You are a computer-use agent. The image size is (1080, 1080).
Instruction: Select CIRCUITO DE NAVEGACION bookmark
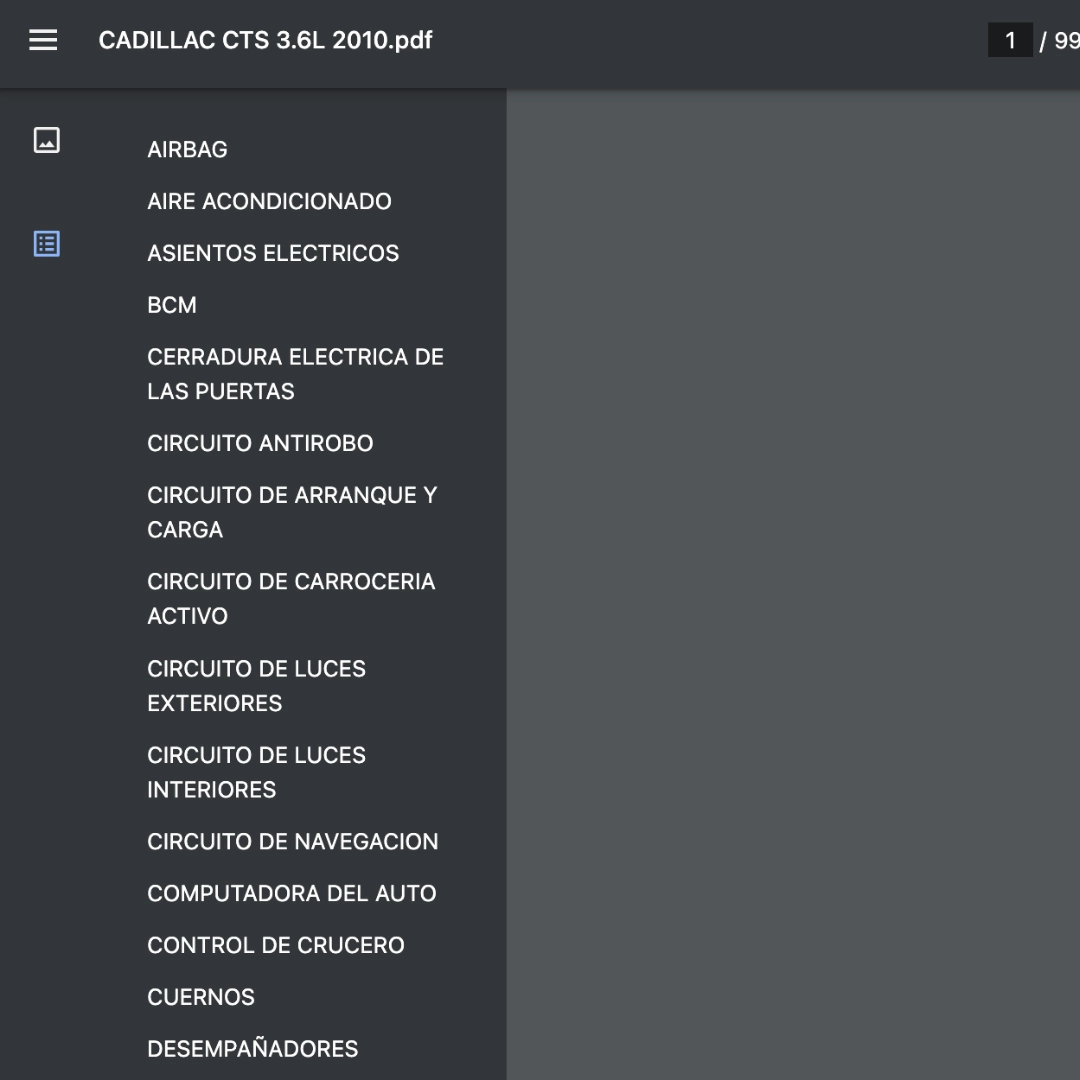[293, 842]
